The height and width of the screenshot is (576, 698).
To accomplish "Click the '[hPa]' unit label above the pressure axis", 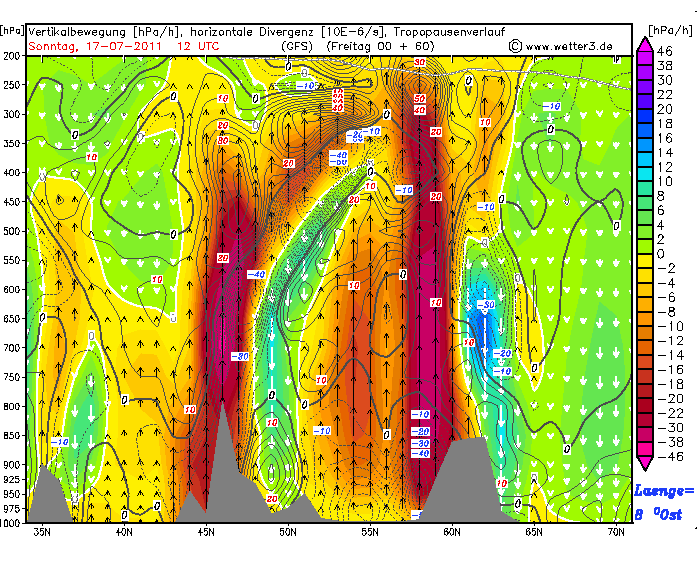I will [12, 30].
